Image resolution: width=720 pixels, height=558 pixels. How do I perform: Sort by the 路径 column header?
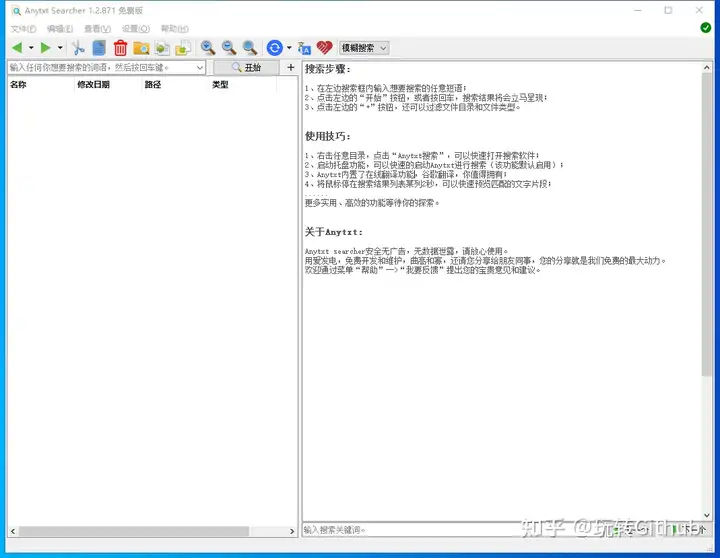(175, 85)
